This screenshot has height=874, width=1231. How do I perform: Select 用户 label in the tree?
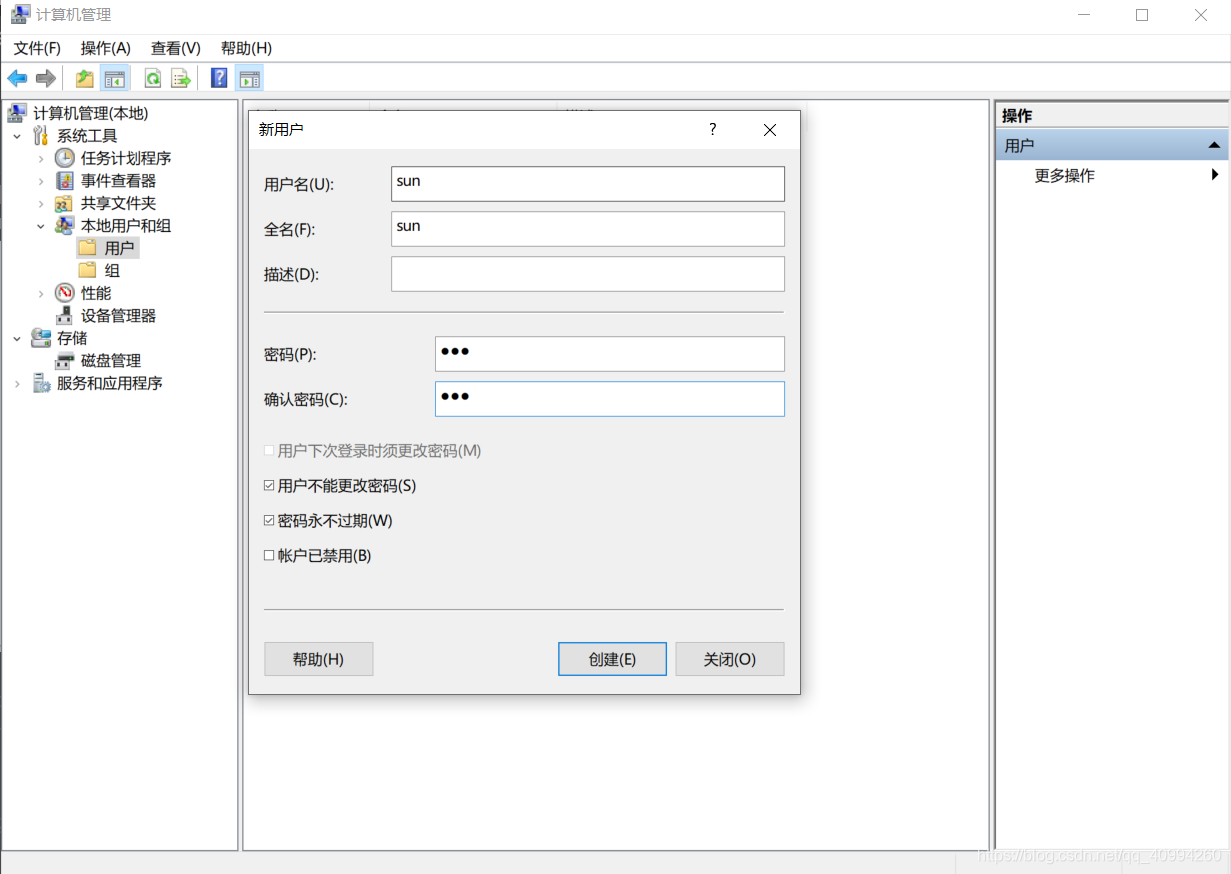(x=119, y=248)
